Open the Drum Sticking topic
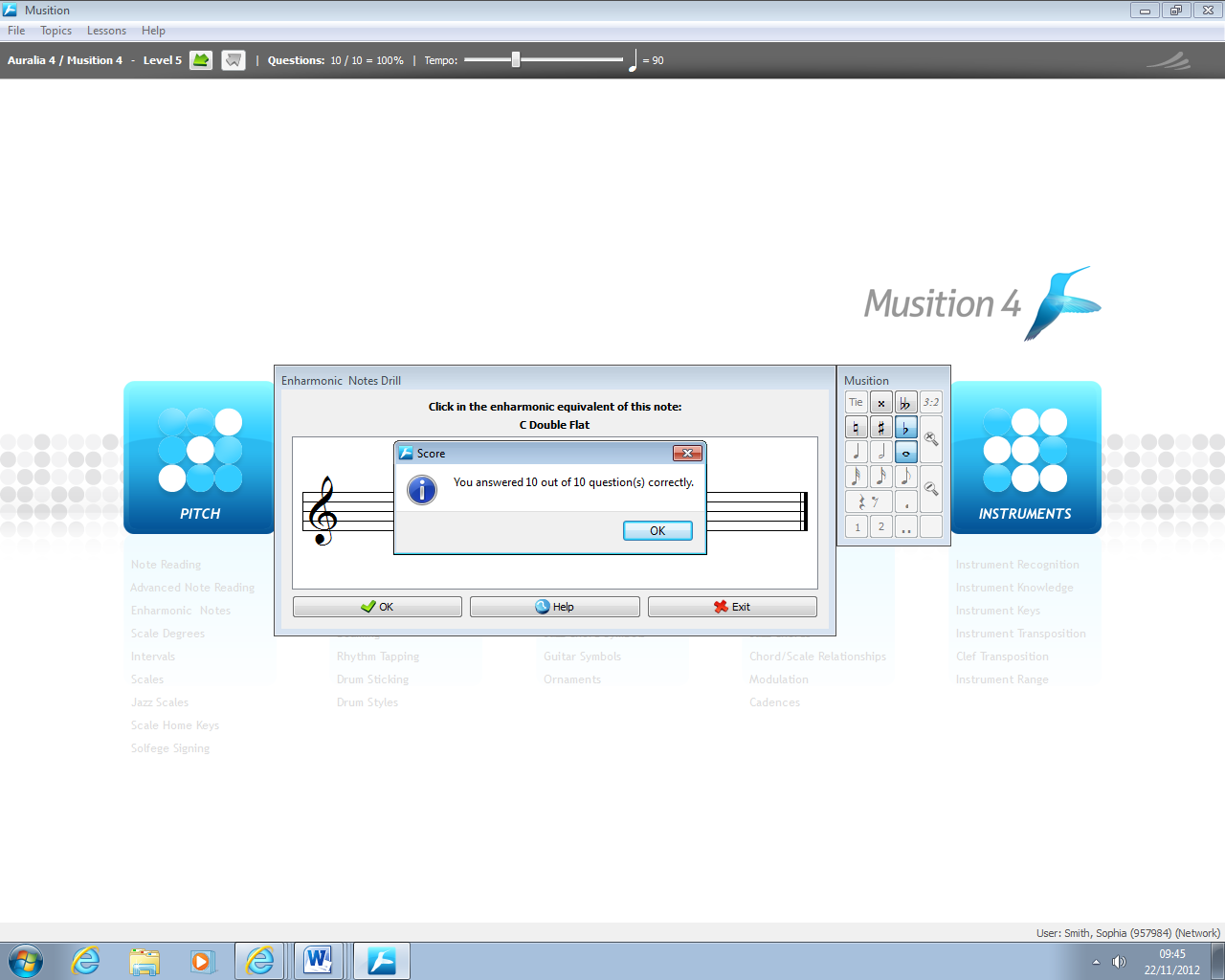 pyautogui.click(x=373, y=679)
